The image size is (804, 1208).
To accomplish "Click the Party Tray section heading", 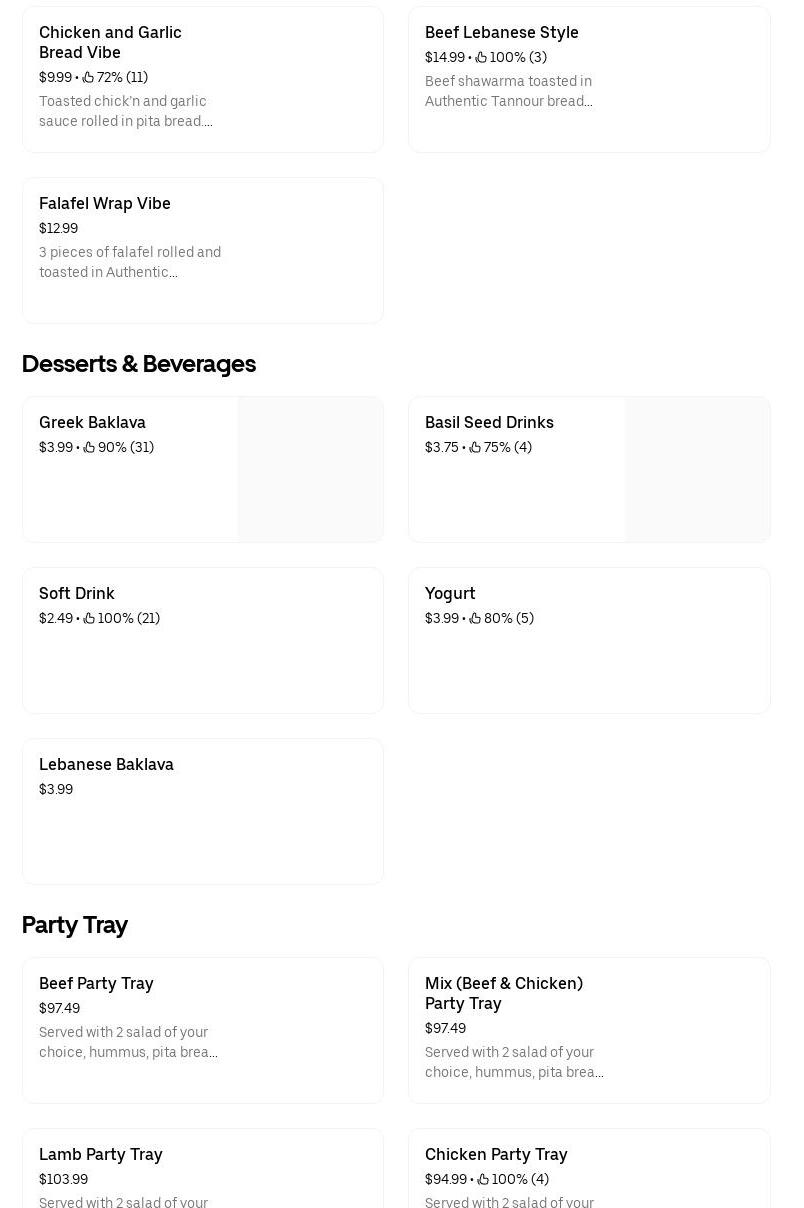I will coord(75,925).
